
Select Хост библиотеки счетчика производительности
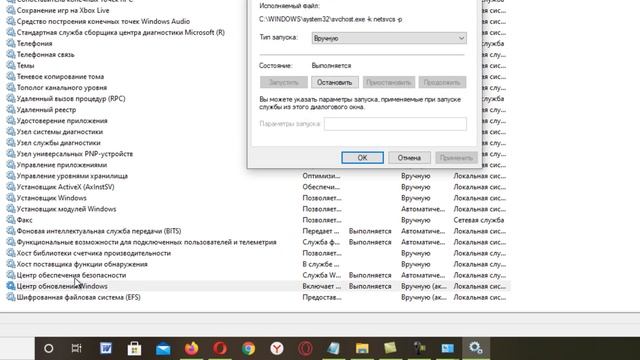[93, 253]
